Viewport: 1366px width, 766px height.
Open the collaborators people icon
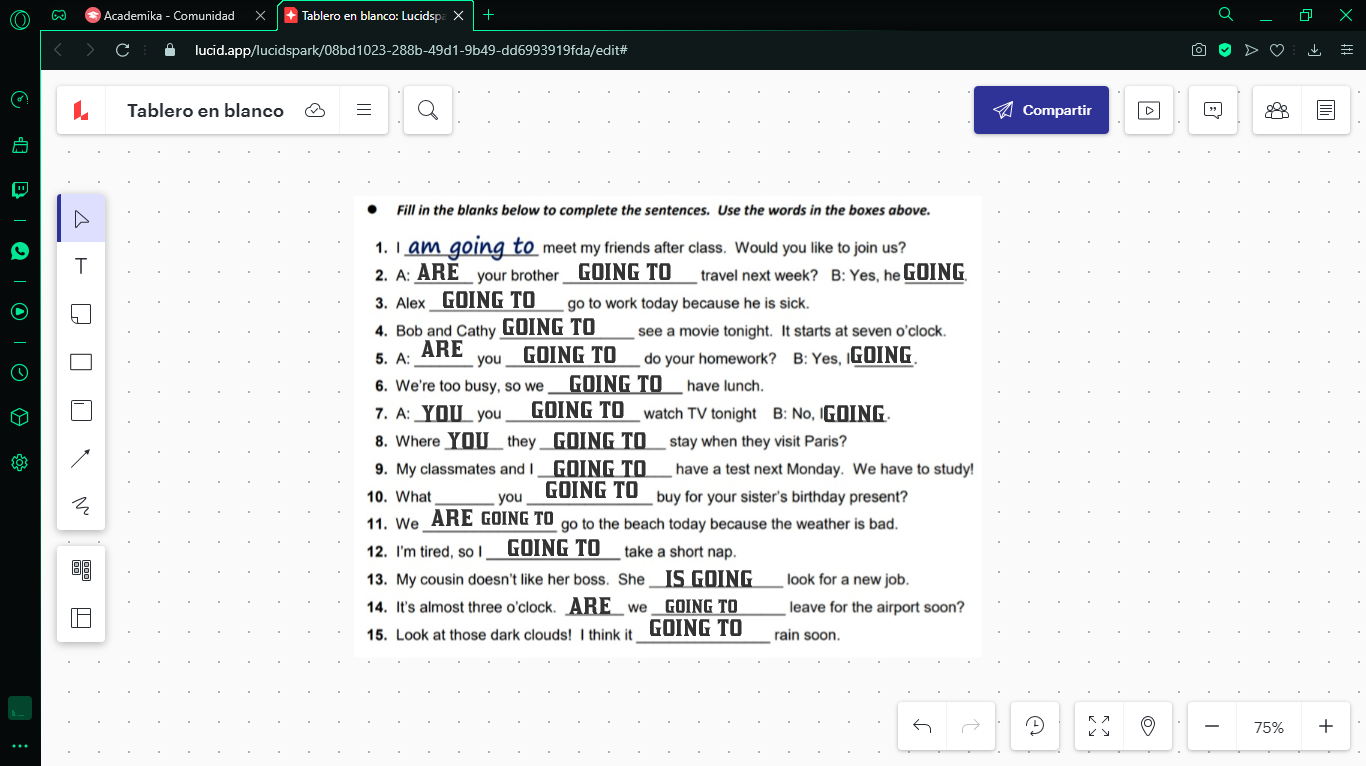tap(1277, 110)
